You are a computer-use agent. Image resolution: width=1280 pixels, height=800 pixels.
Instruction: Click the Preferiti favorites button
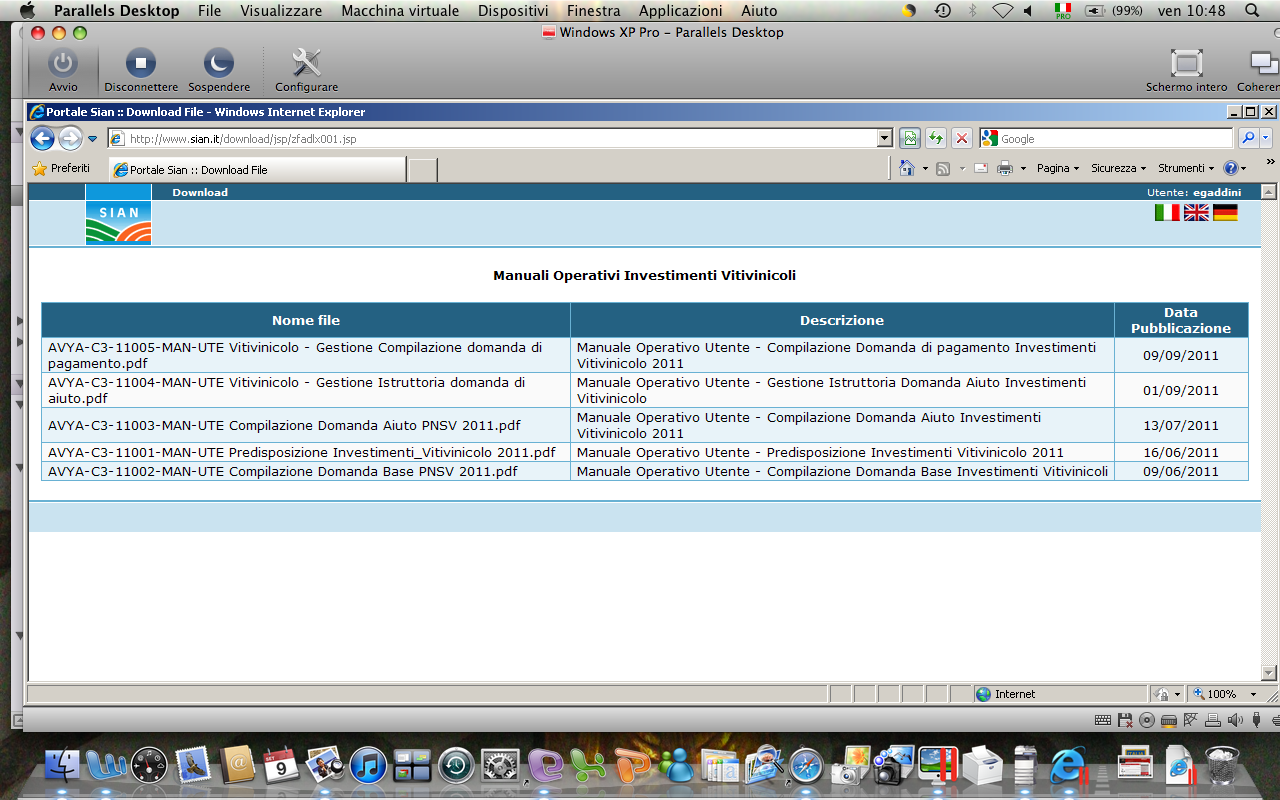pyautogui.click(x=61, y=169)
